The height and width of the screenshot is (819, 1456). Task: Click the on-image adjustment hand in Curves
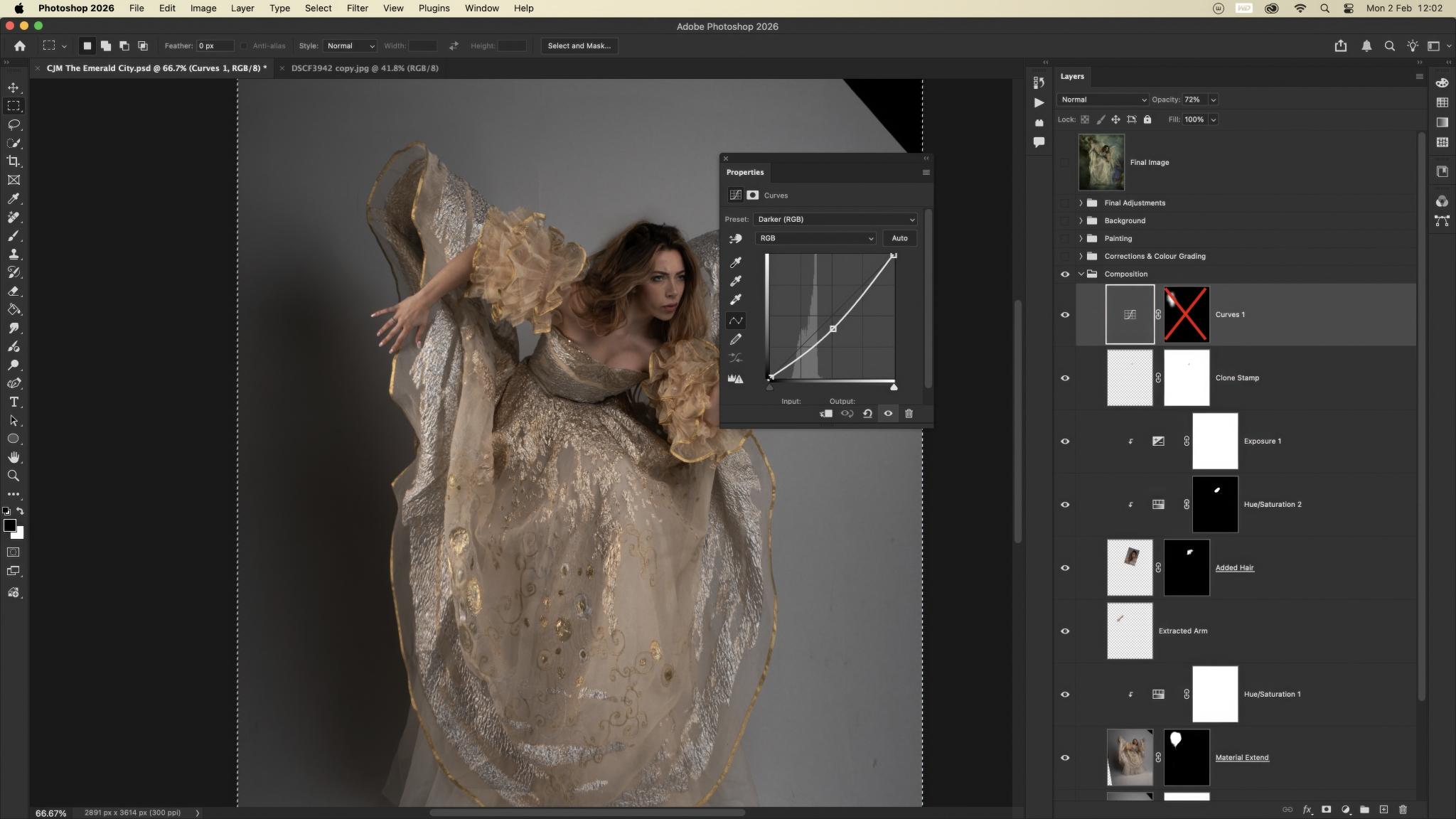735,239
